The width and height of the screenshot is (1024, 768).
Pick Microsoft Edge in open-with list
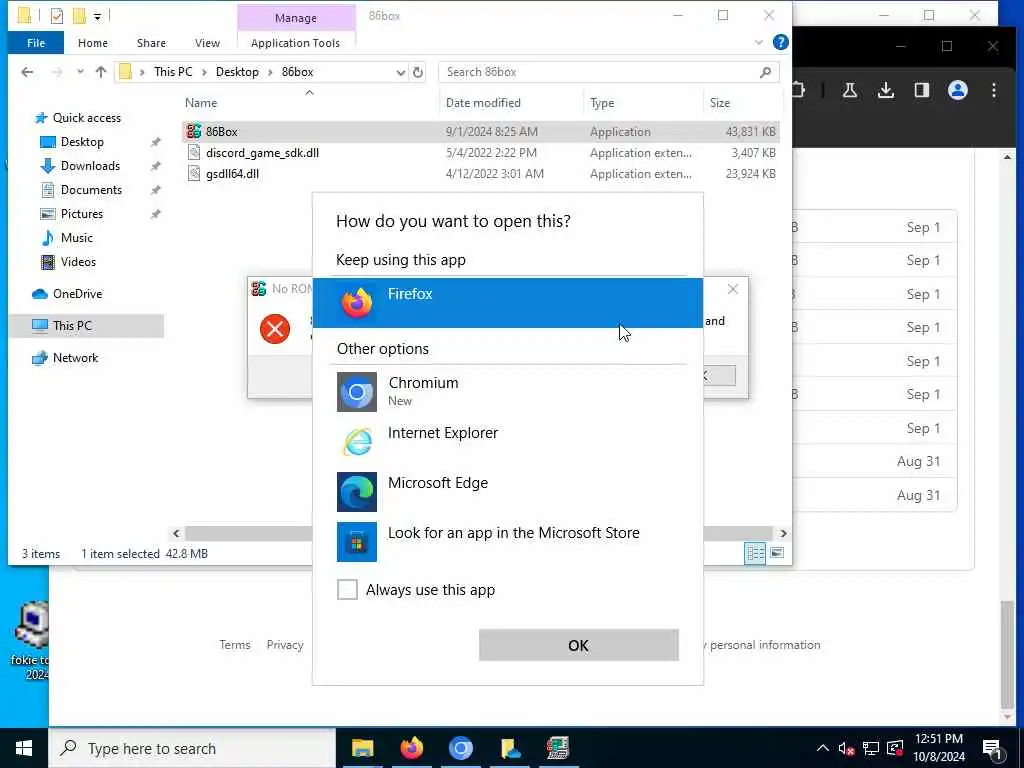[507, 491]
